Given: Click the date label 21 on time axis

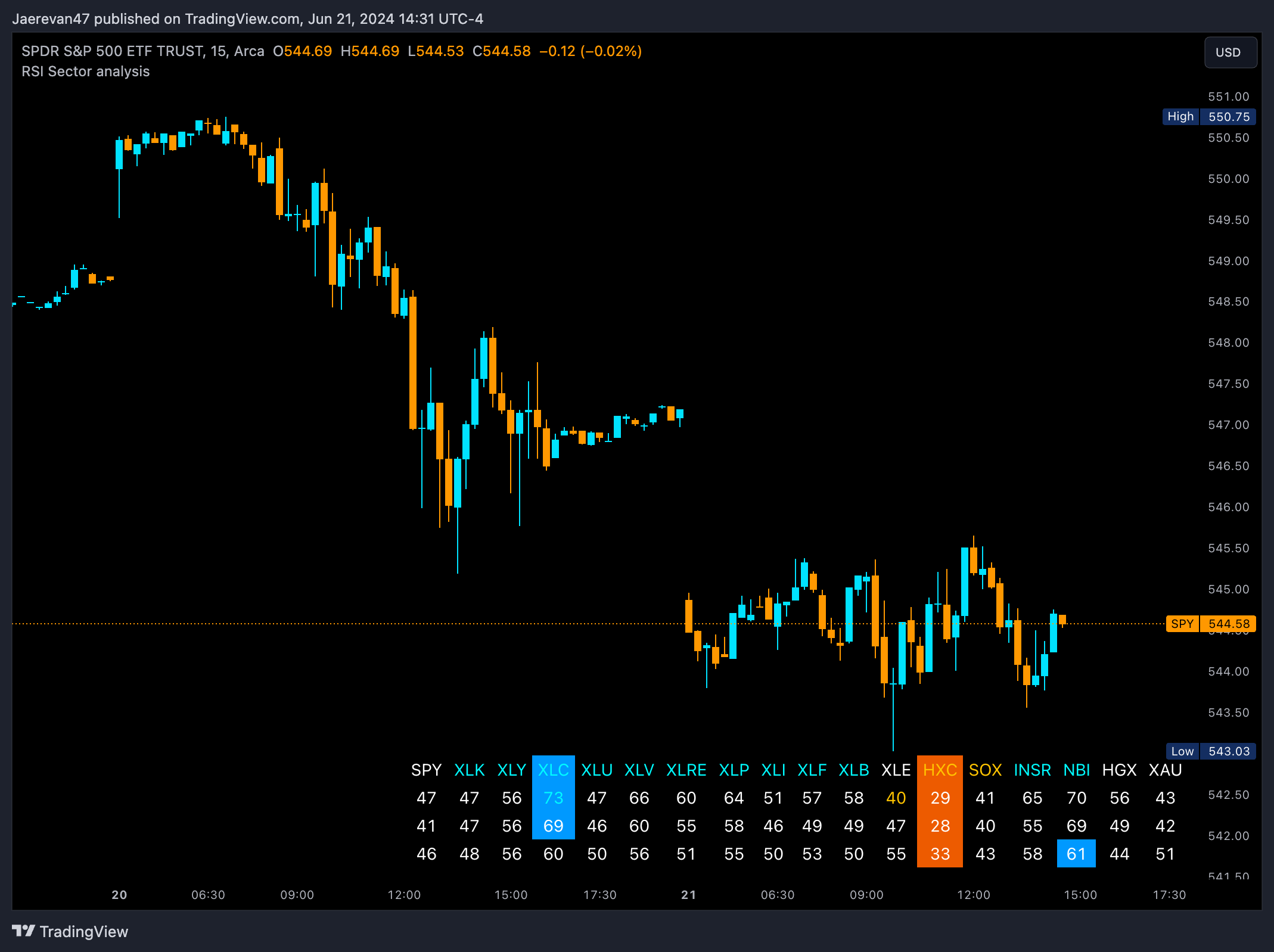Looking at the screenshot, I should (689, 895).
